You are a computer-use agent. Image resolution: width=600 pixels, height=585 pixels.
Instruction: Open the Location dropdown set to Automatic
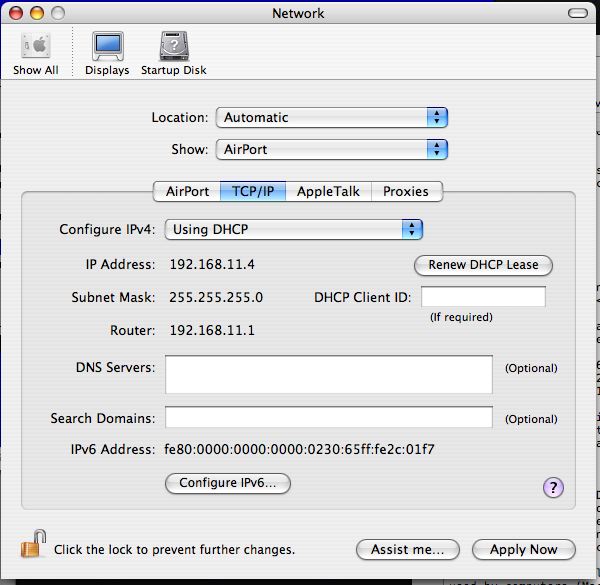331,117
